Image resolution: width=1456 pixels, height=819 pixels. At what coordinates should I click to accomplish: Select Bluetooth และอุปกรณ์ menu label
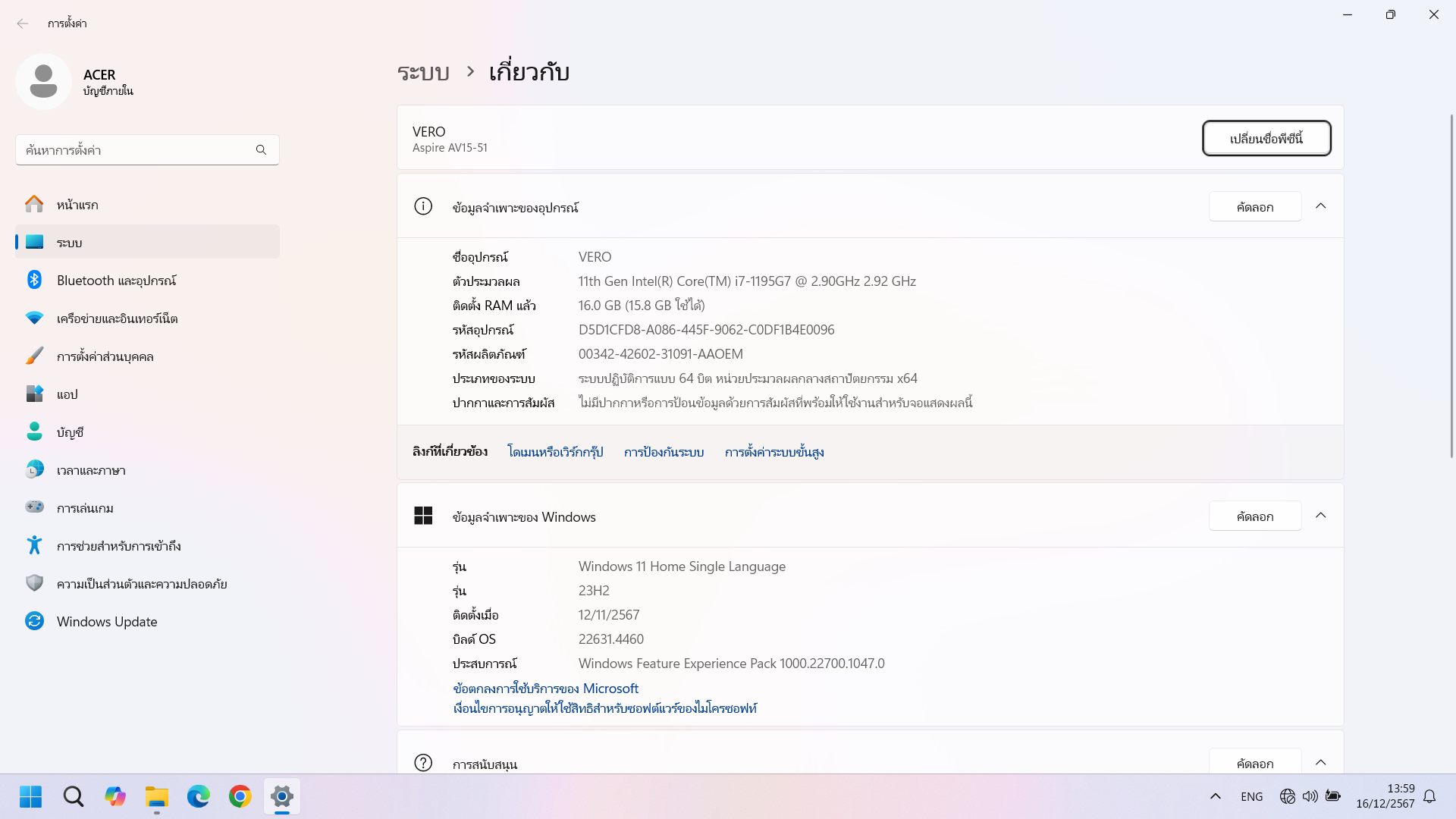click(116, 281)
